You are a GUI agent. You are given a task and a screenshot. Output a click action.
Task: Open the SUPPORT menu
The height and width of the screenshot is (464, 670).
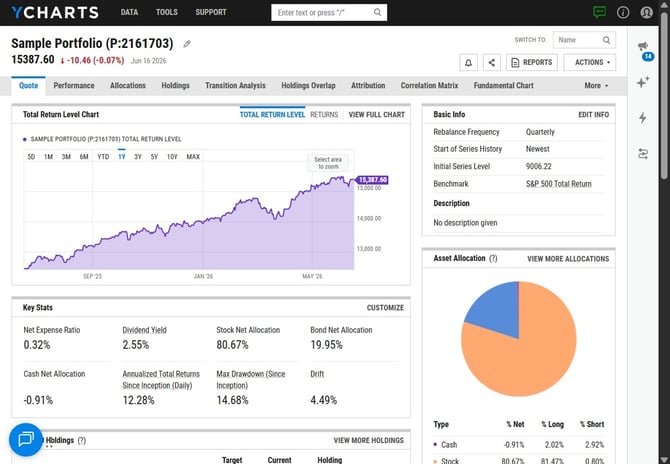[x=211, y=12]
